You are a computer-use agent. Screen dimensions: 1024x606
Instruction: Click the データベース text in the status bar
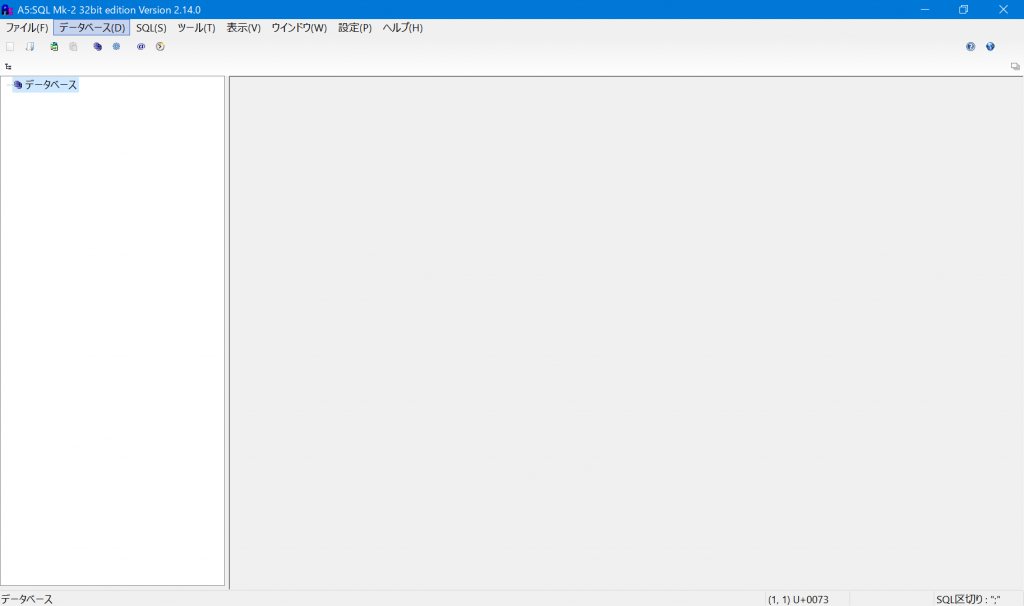tap(27, 599)
